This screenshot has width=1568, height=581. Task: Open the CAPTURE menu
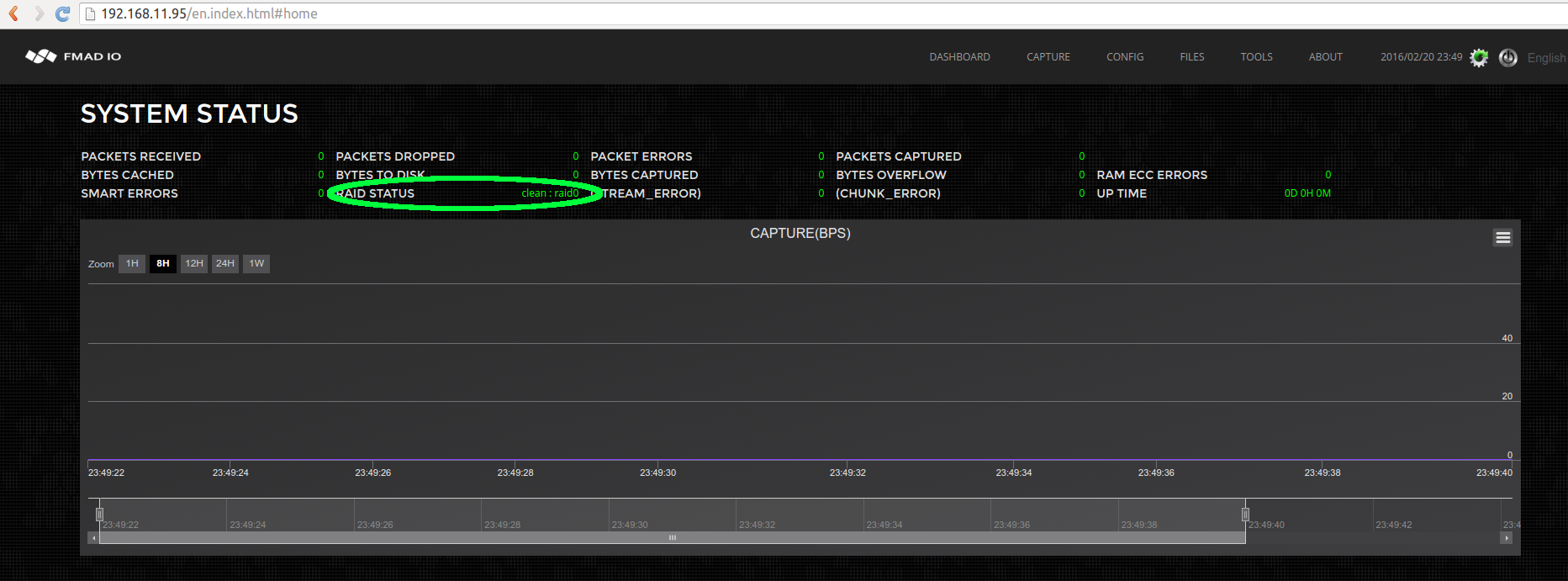coord(1048,57)
